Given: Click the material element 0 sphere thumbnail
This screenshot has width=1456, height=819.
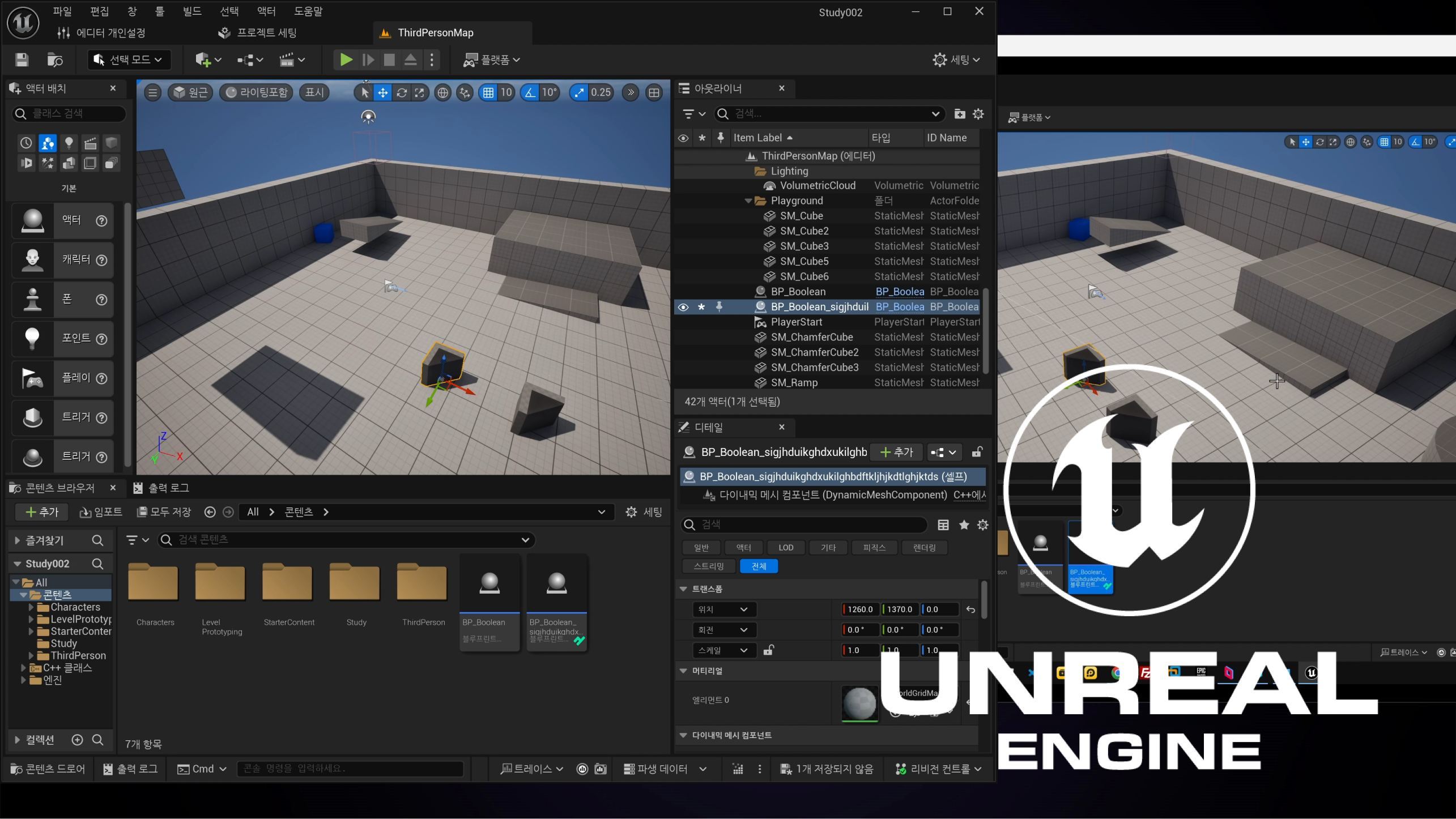Looking at the screenshot, I should (860, 703).
